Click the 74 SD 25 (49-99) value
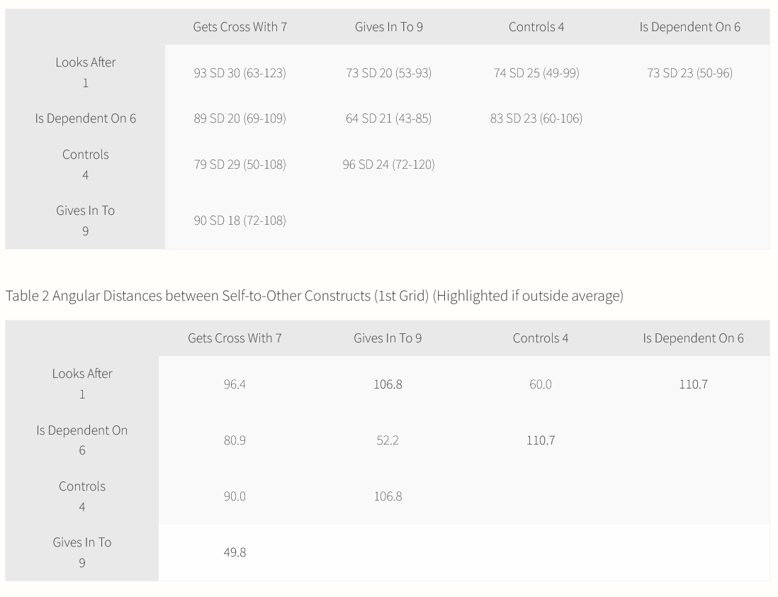 pyautogui.click(x=536, y=73)
